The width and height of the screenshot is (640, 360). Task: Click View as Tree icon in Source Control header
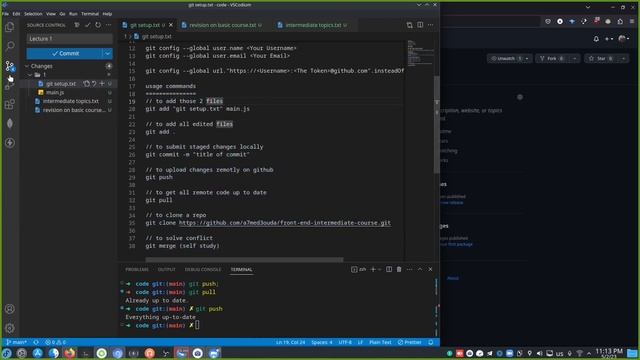click(x=77, y=25)
